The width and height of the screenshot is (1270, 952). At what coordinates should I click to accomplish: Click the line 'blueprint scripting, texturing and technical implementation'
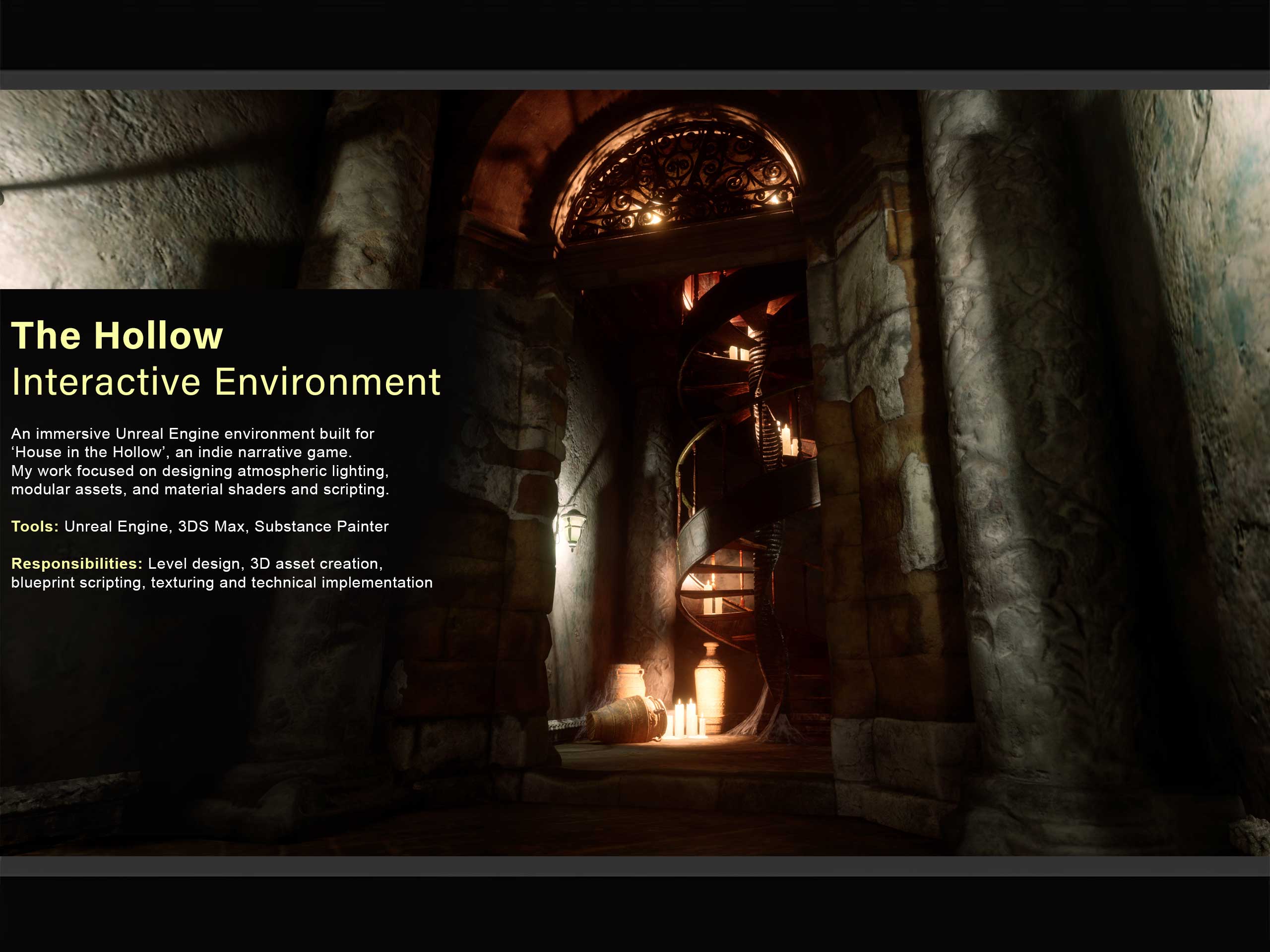[x=222, y=583]
